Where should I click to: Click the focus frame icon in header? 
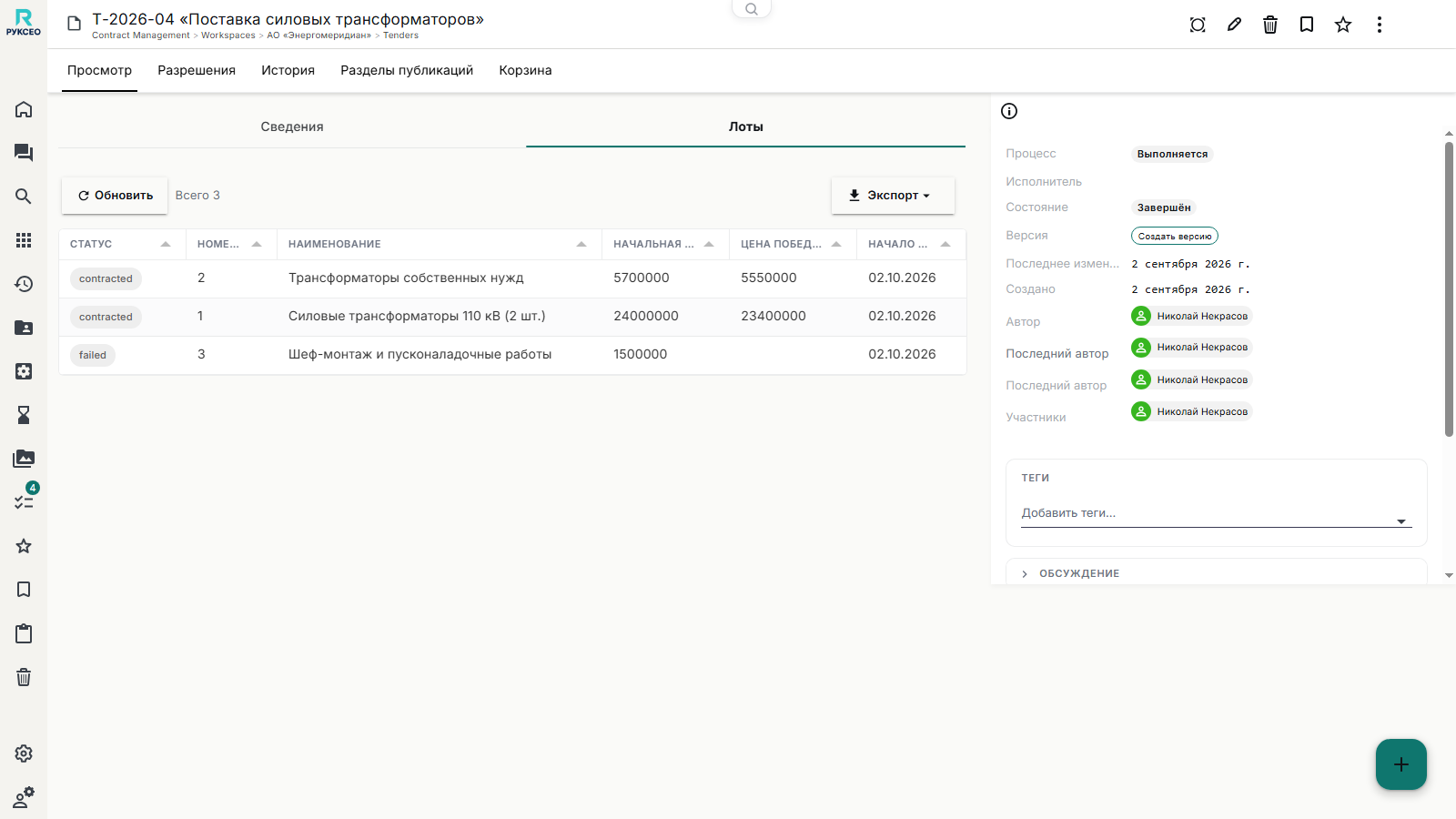coord(1198,25)
